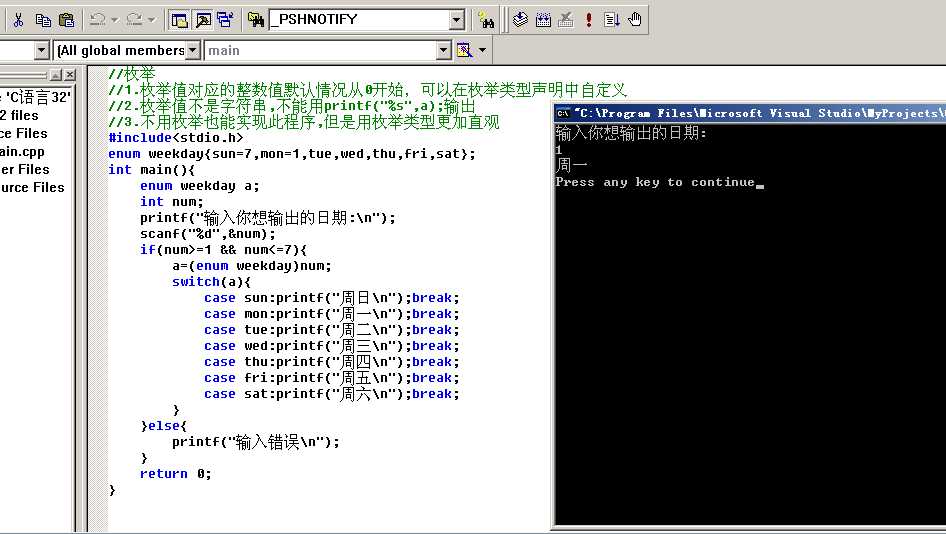
Task: Click the Stop Build icon
Action: click(x=566, y=20)
